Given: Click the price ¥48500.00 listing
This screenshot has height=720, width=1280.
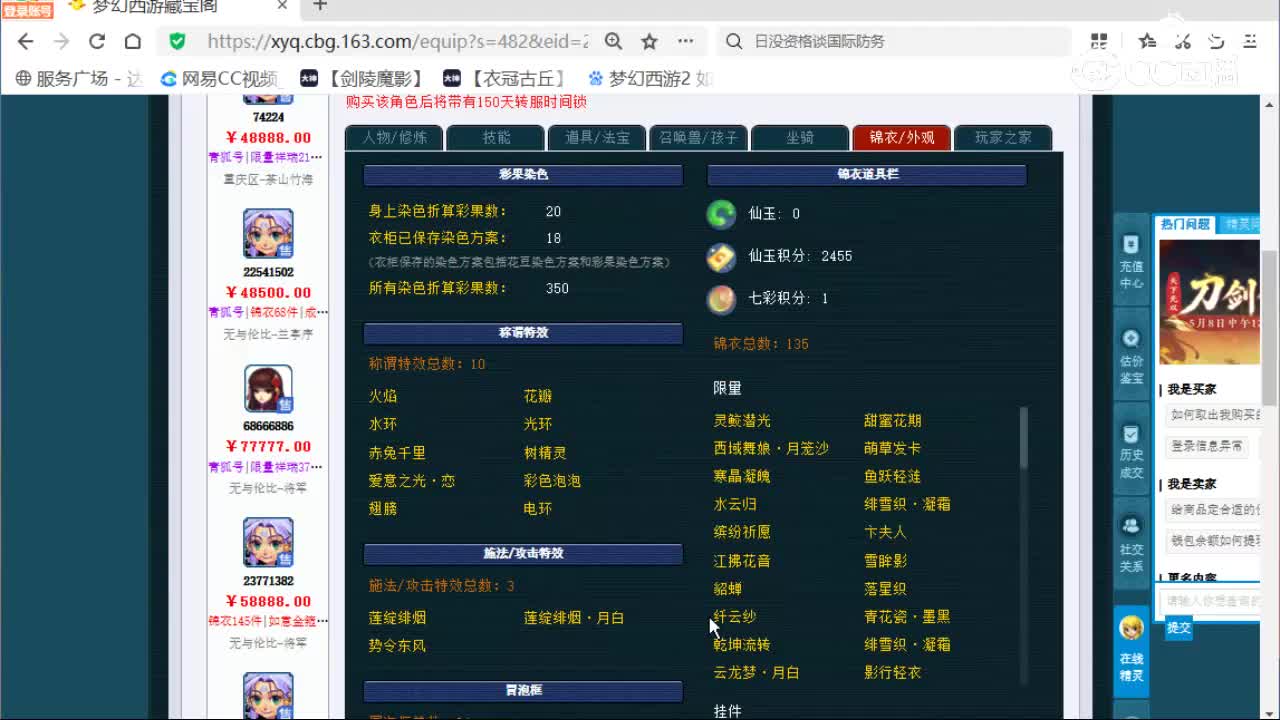Looking at the screenshot, I should coord(268,292).
